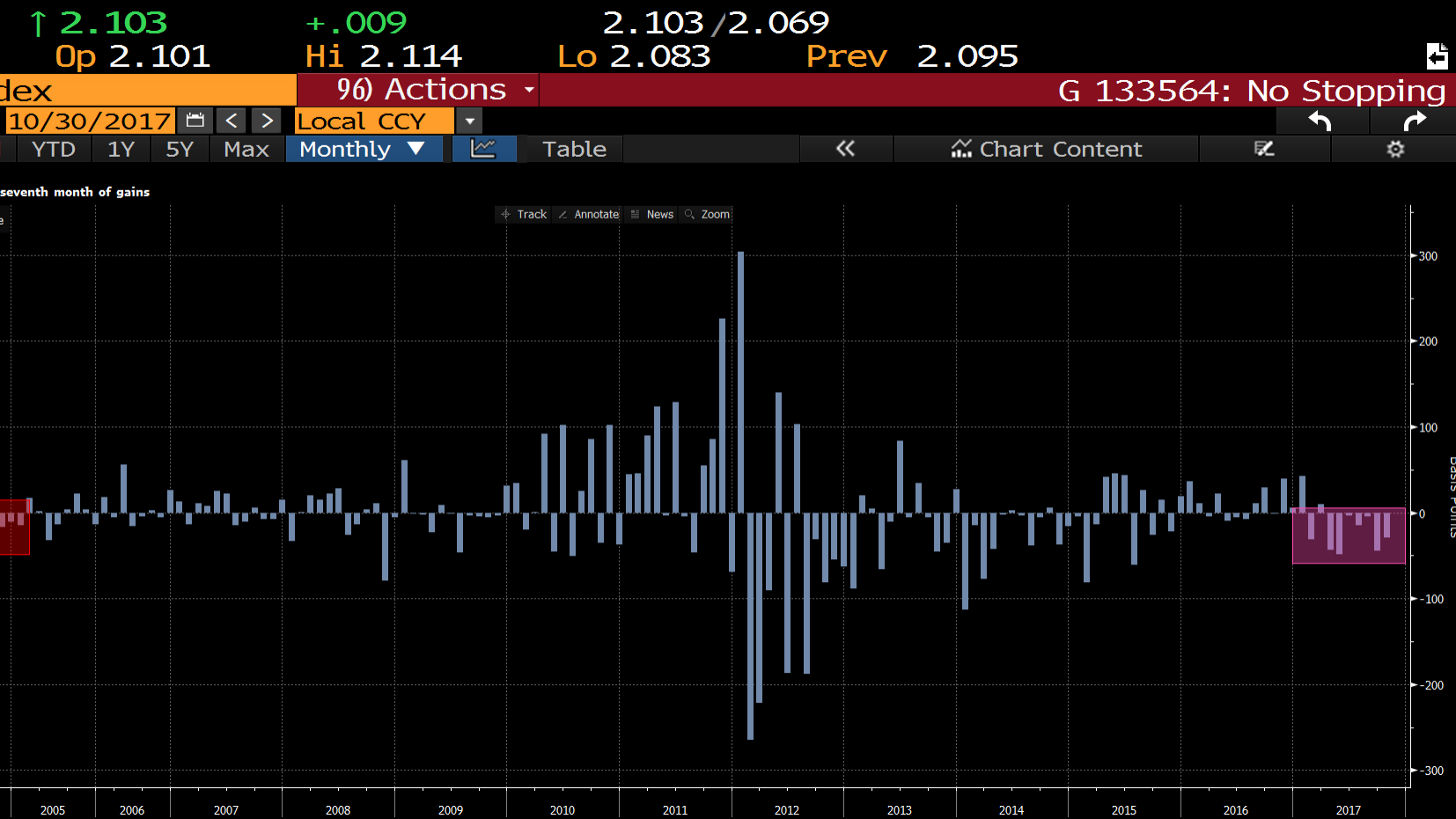Click the 10/30/2017 date field
This screenshot has width=1456, height=819.
[89, 121]
